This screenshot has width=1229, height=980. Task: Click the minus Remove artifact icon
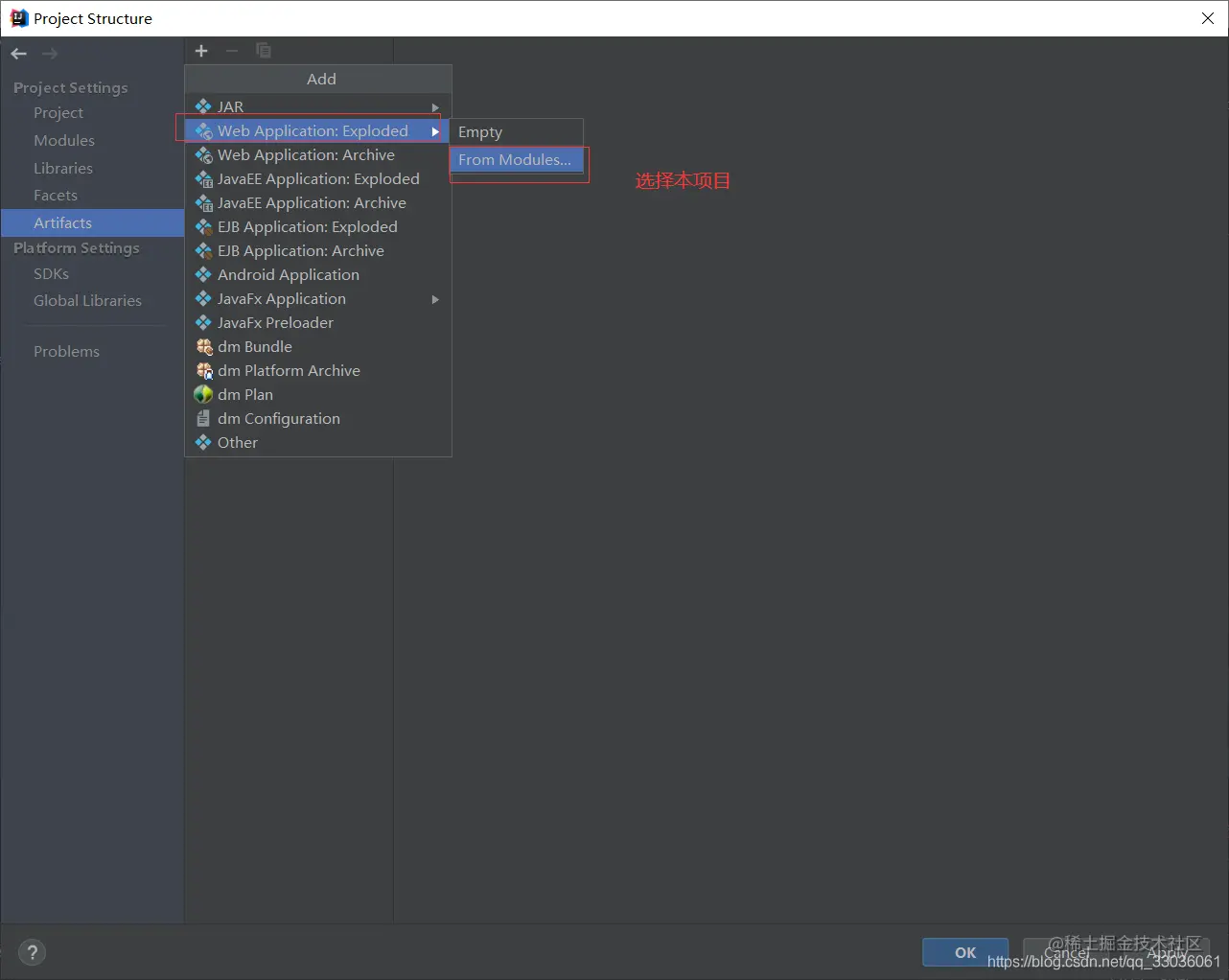[232, 51]
